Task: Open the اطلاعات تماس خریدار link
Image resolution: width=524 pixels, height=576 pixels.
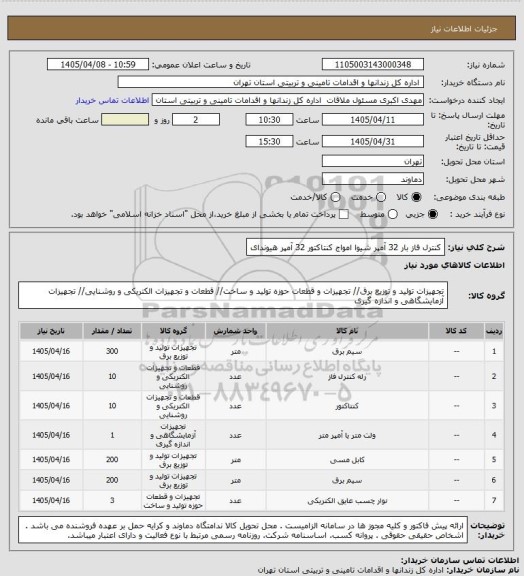Action: pyautogui.click(x=112, y=100)
